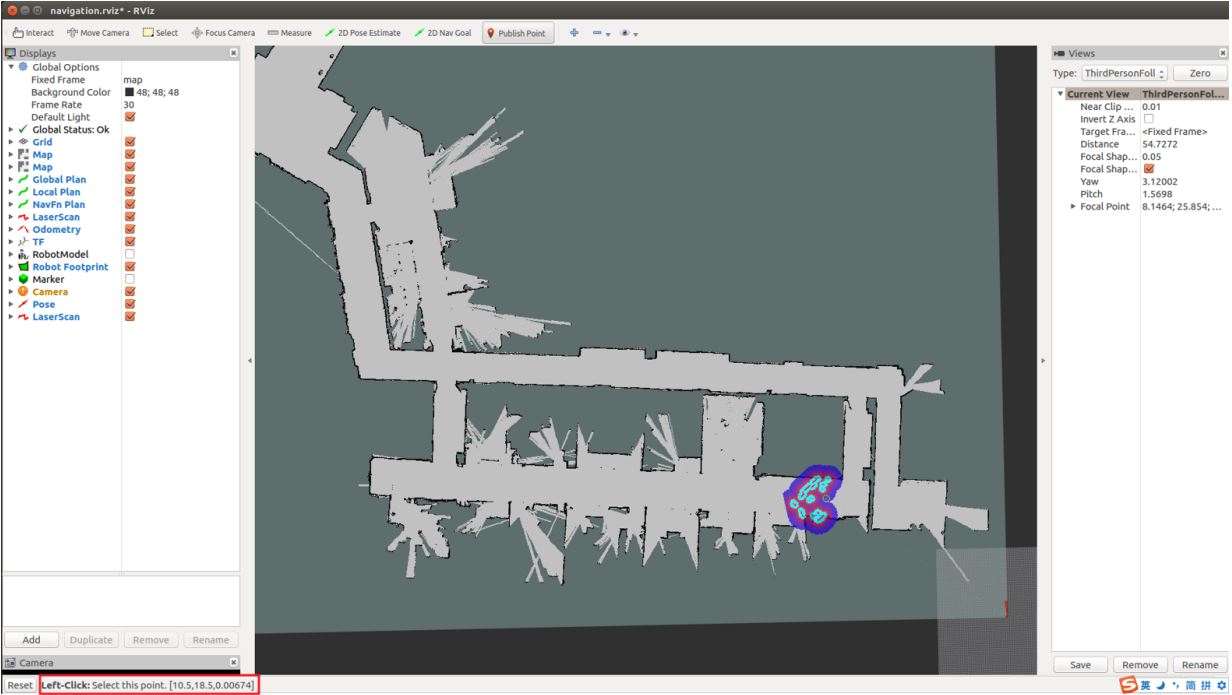Click the red Pose arrow icon

[25, 304]
